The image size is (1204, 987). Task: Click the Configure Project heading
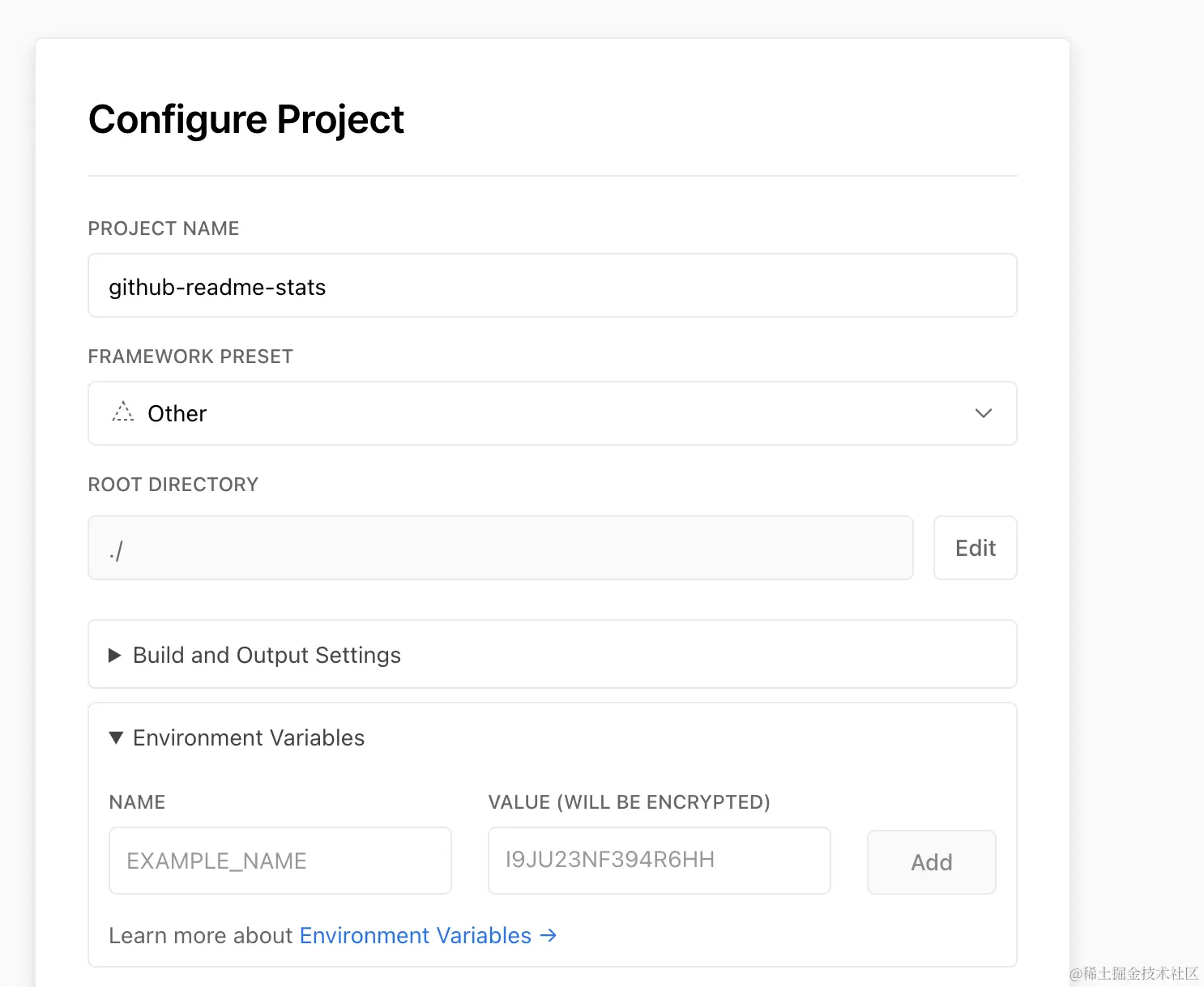pos(245,120)
